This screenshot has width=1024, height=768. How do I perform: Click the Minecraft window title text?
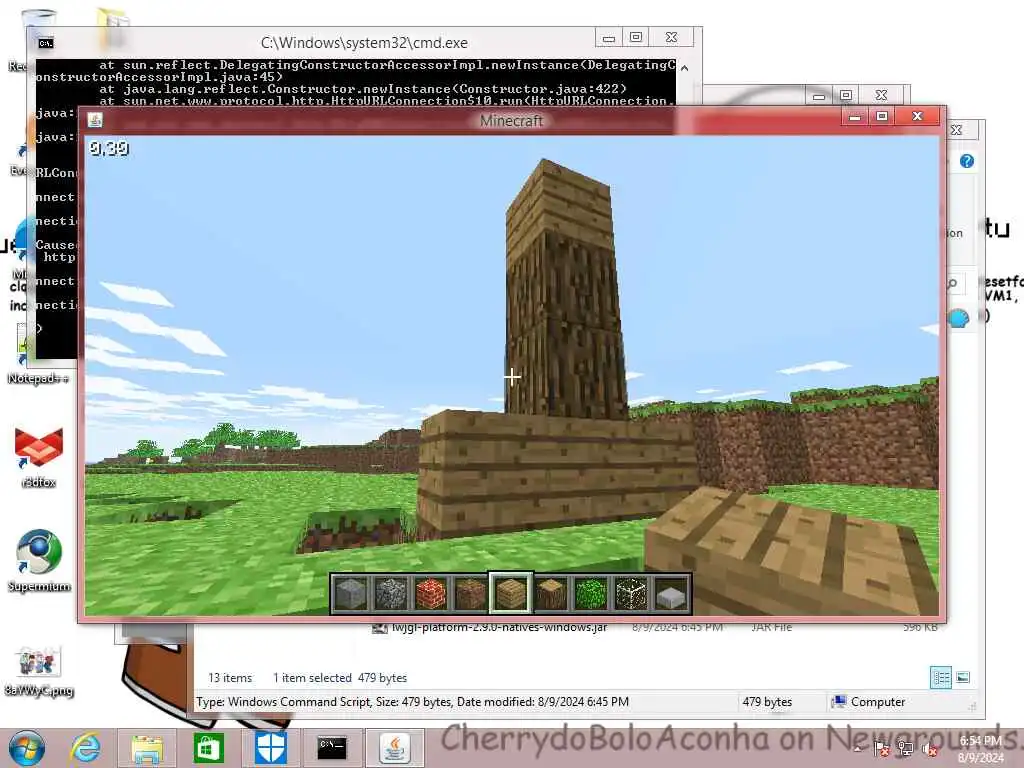tap(511, 121)
